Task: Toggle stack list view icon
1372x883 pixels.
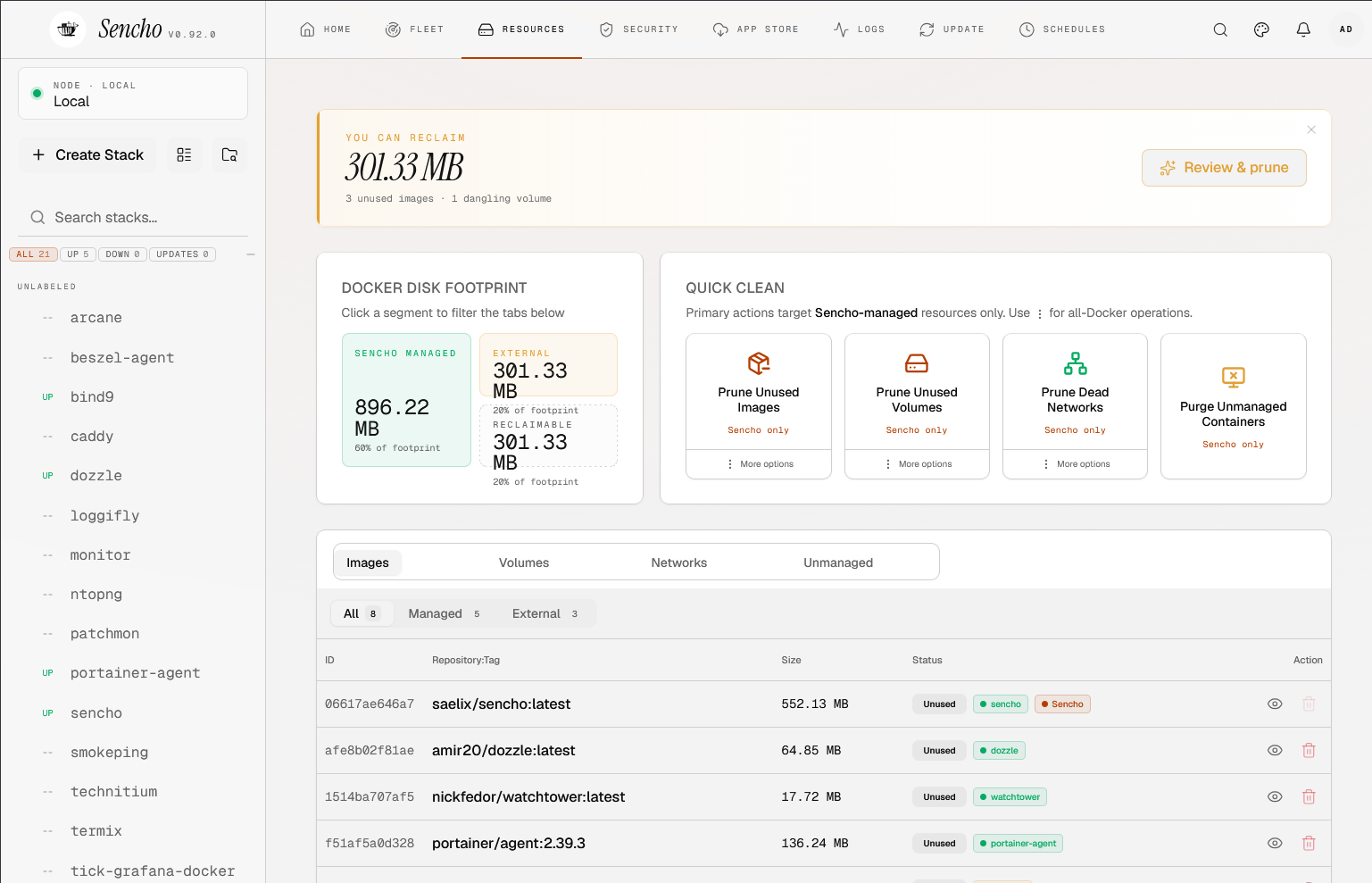Action: point(184,154)
